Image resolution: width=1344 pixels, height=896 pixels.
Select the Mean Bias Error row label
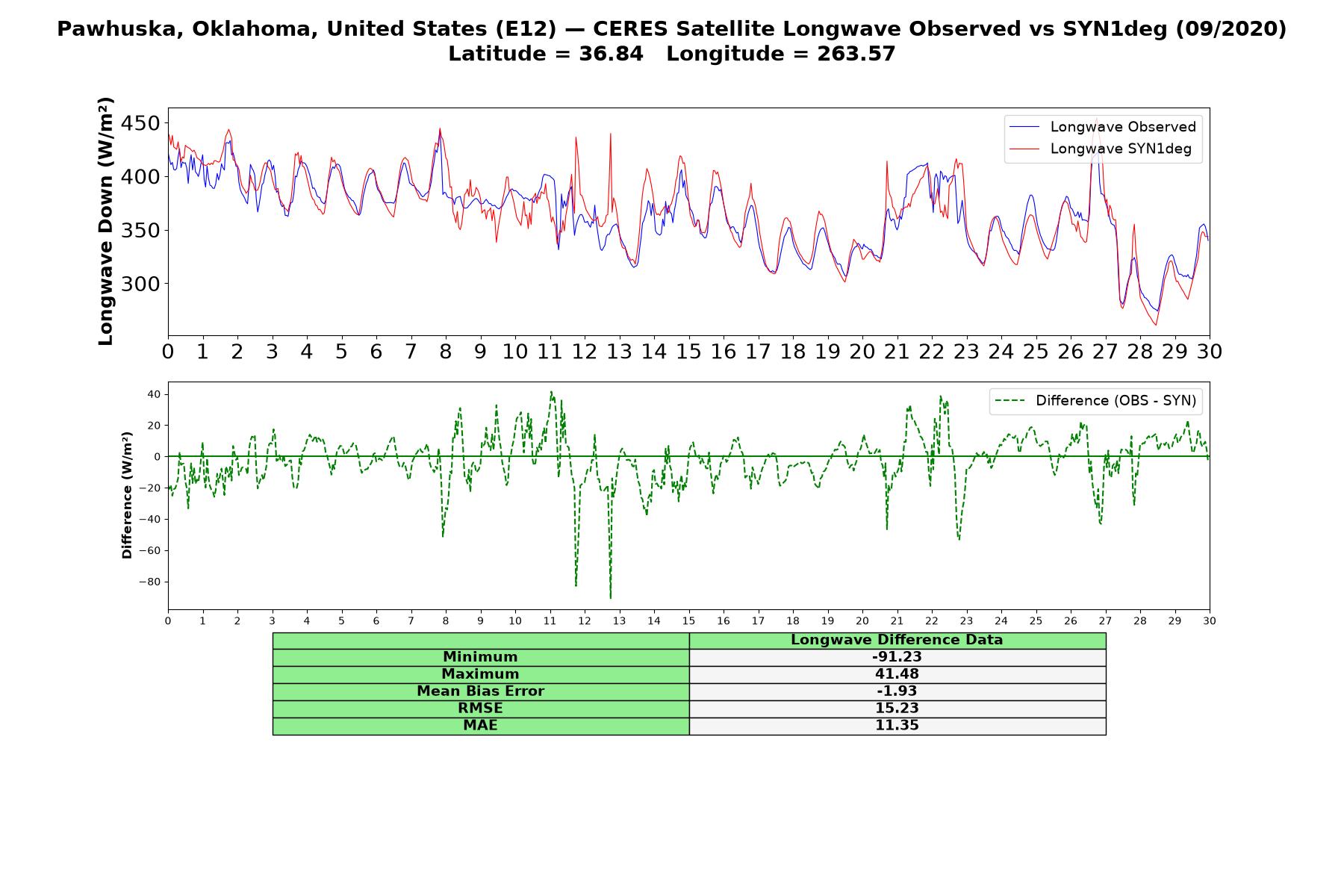point(480,691)
